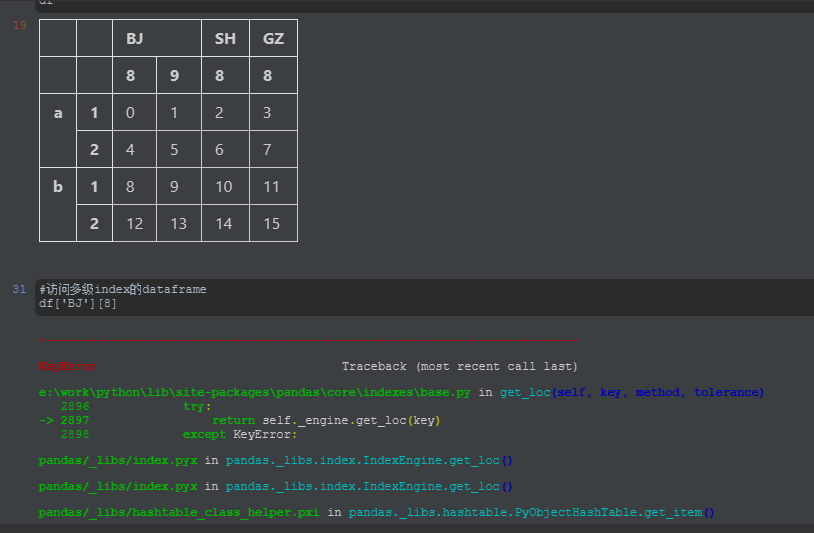Select table cell with value 3
814x533 pixels.
click(274, 113)
